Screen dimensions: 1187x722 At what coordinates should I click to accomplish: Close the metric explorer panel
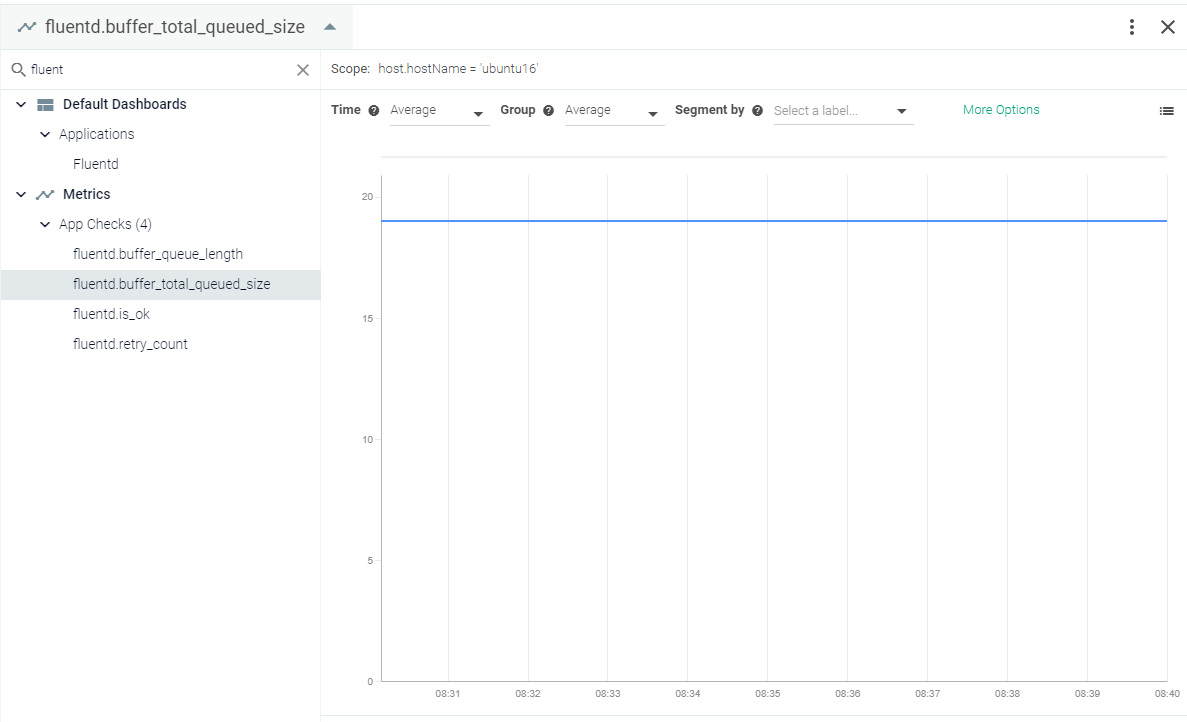pos(1168,27)
